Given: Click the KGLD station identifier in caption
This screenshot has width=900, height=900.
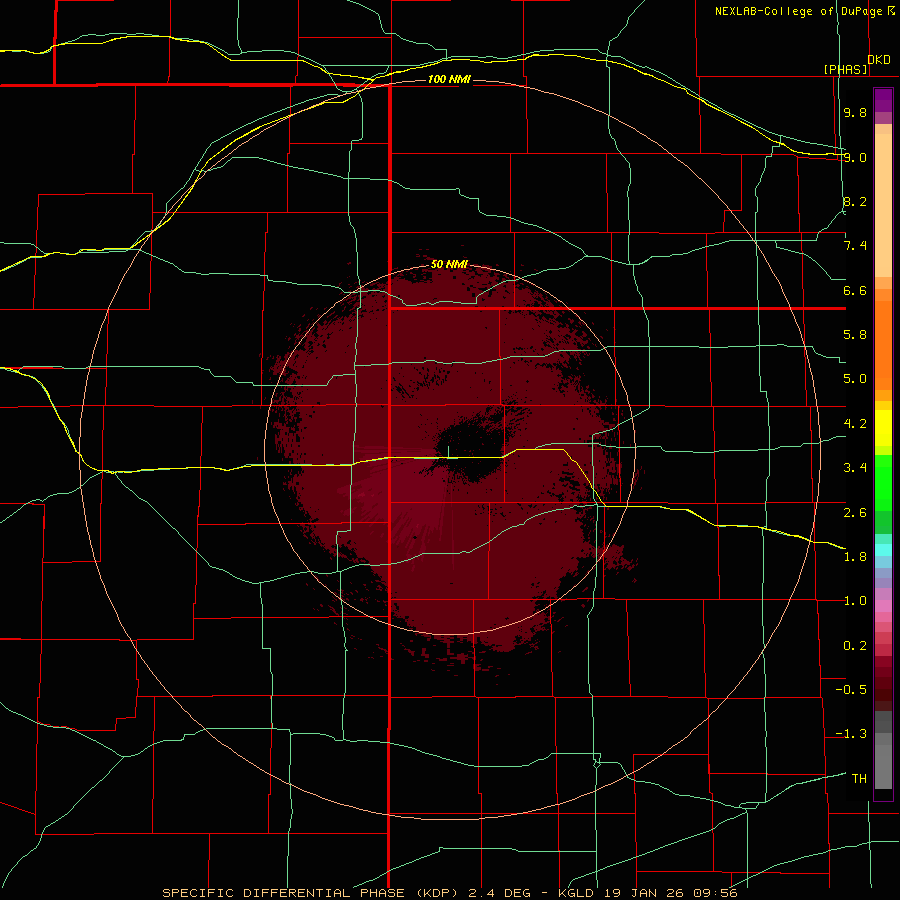Looking at the screenshot, I should [x=577, y=893].
